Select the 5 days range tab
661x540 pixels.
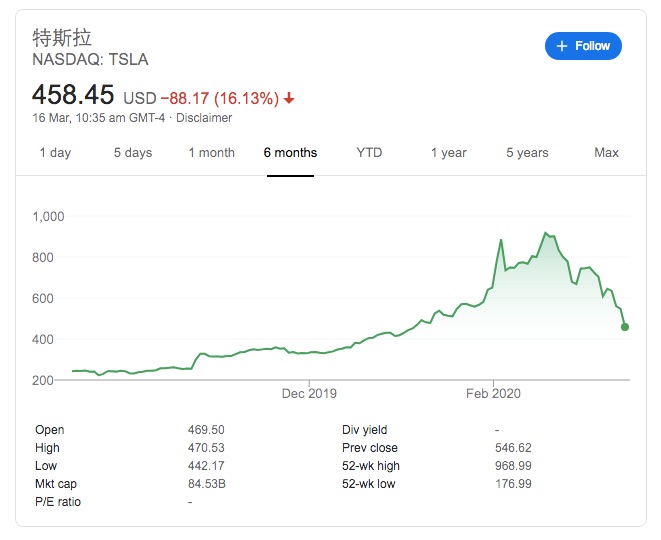[133, 153]
